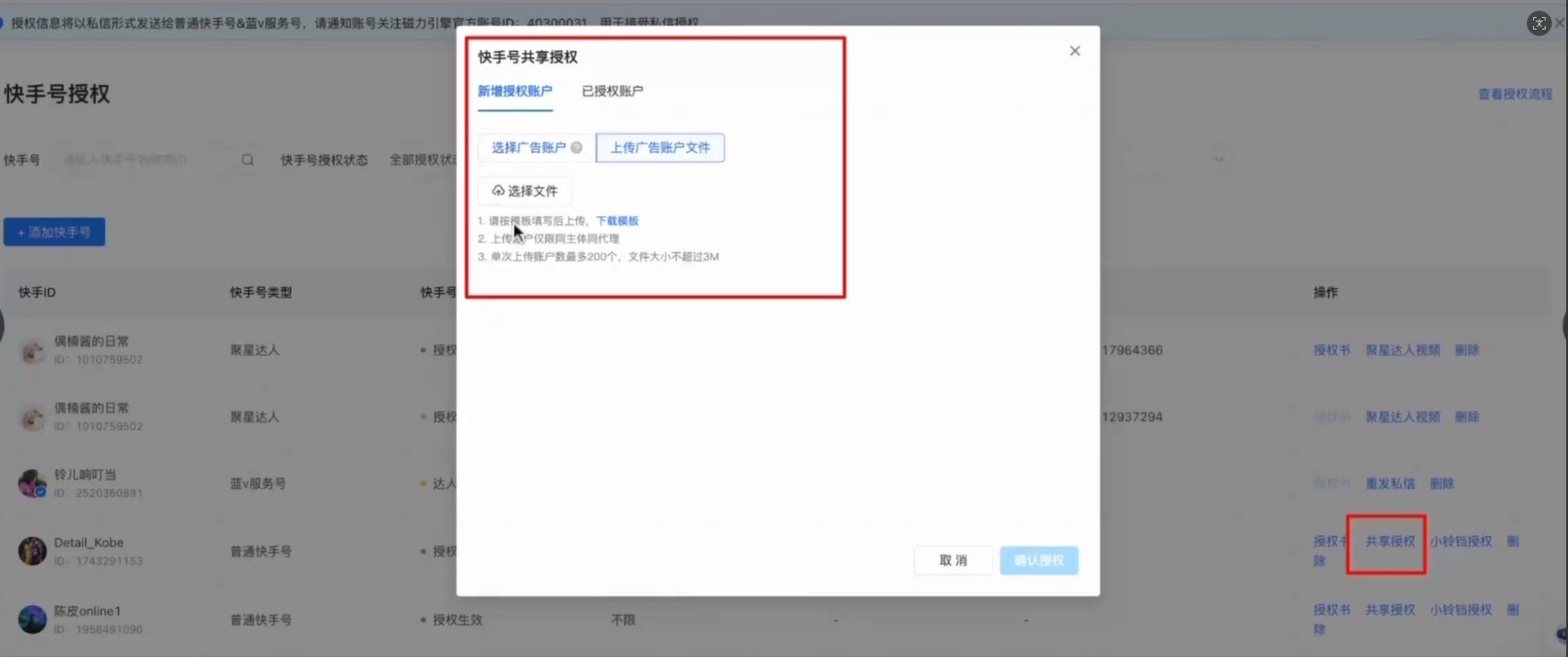1568x657 pixels.
Task: Click the 取消 button
Action: (953, 560)
